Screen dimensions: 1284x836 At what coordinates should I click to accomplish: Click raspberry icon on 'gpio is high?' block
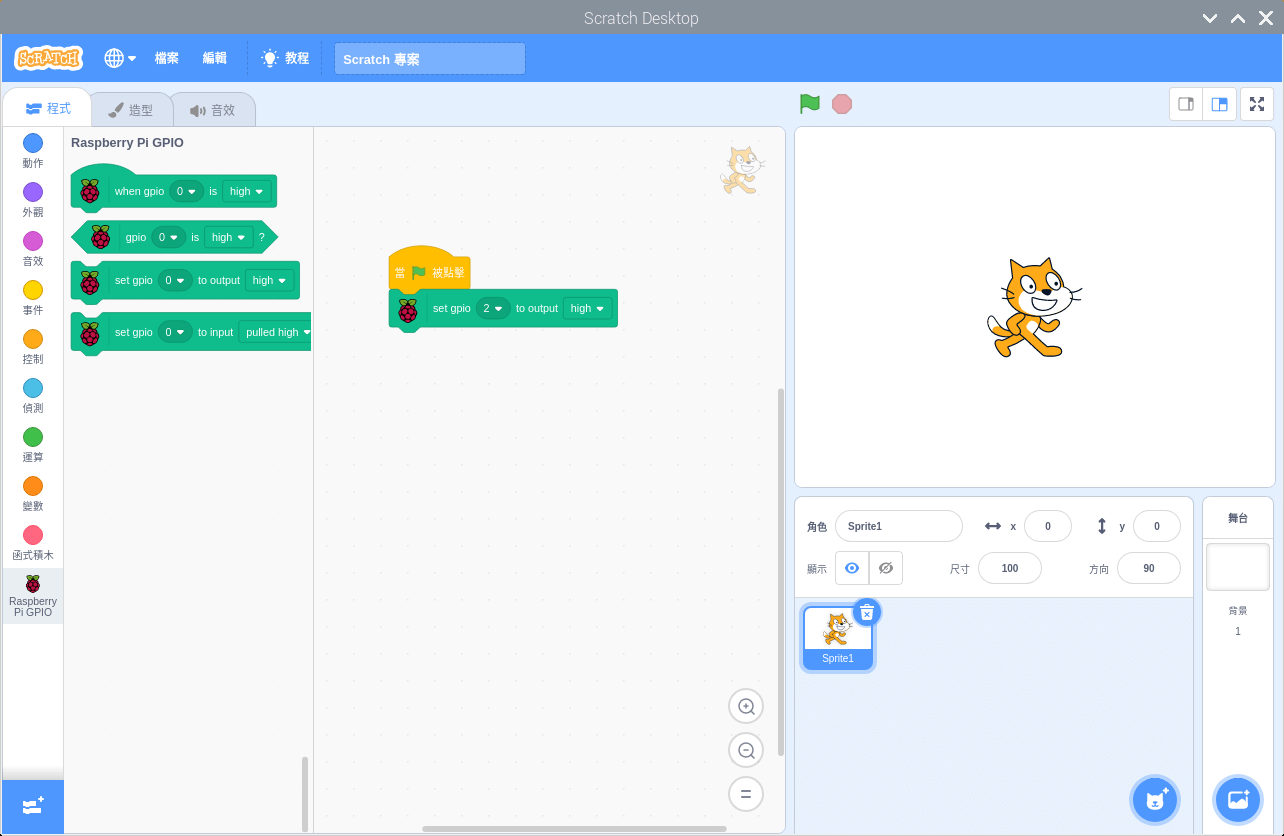pyautogui.click(x=101, y=237)
